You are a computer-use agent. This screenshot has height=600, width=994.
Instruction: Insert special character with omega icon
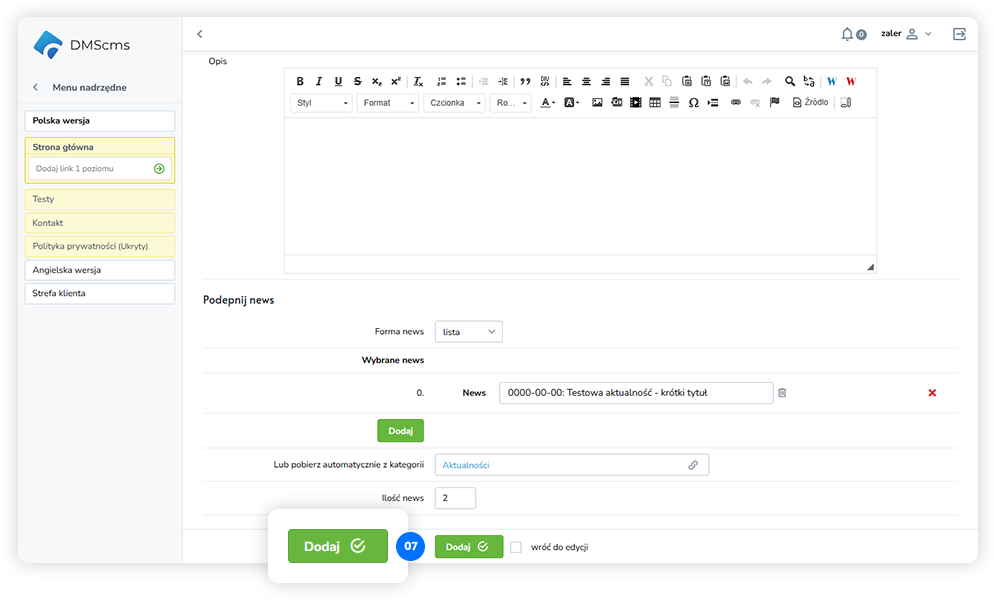click(x=693, y=103)
